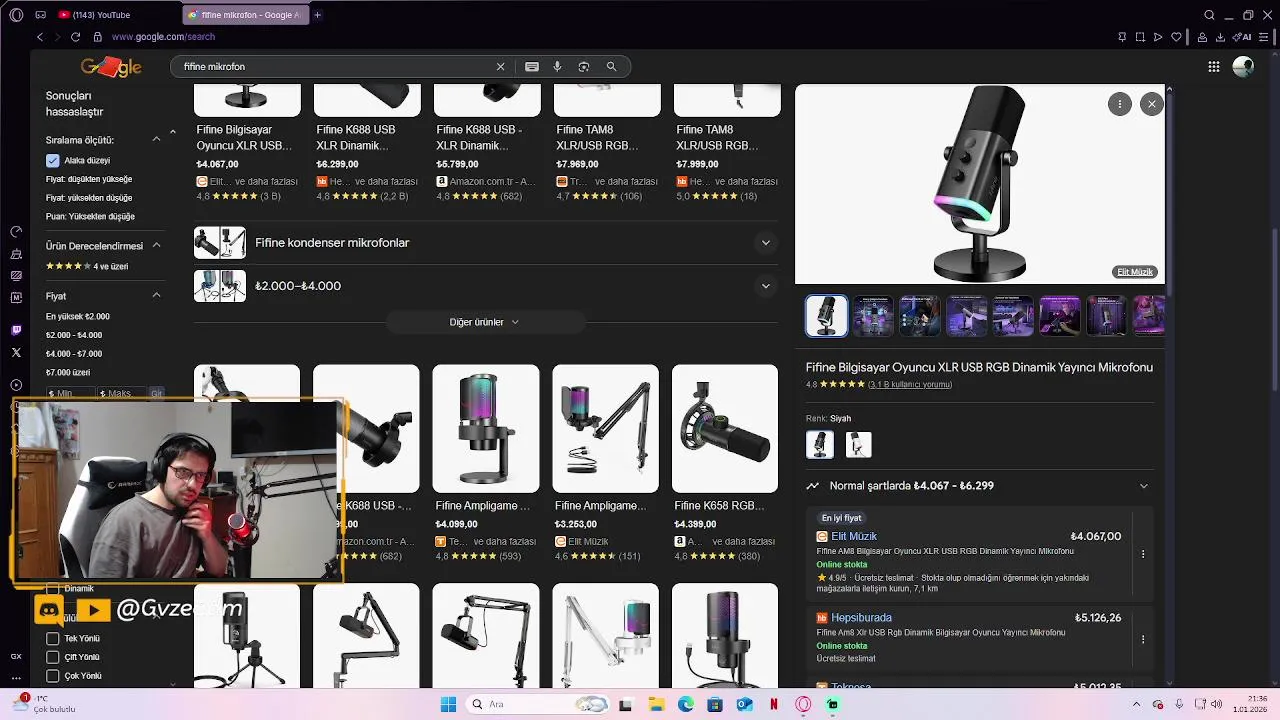Start voice search with microphone icon
The image size is (1280, 720).
tap(558, 67)
